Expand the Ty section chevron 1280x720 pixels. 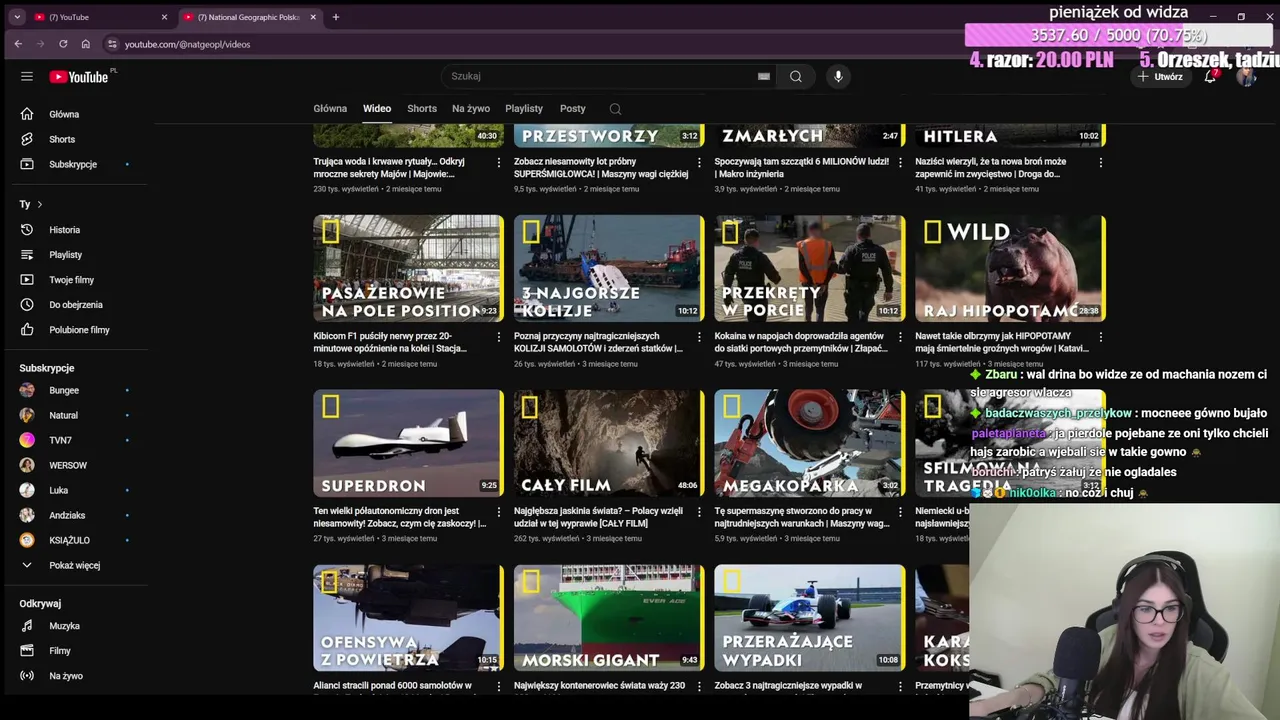pos(39,204)
